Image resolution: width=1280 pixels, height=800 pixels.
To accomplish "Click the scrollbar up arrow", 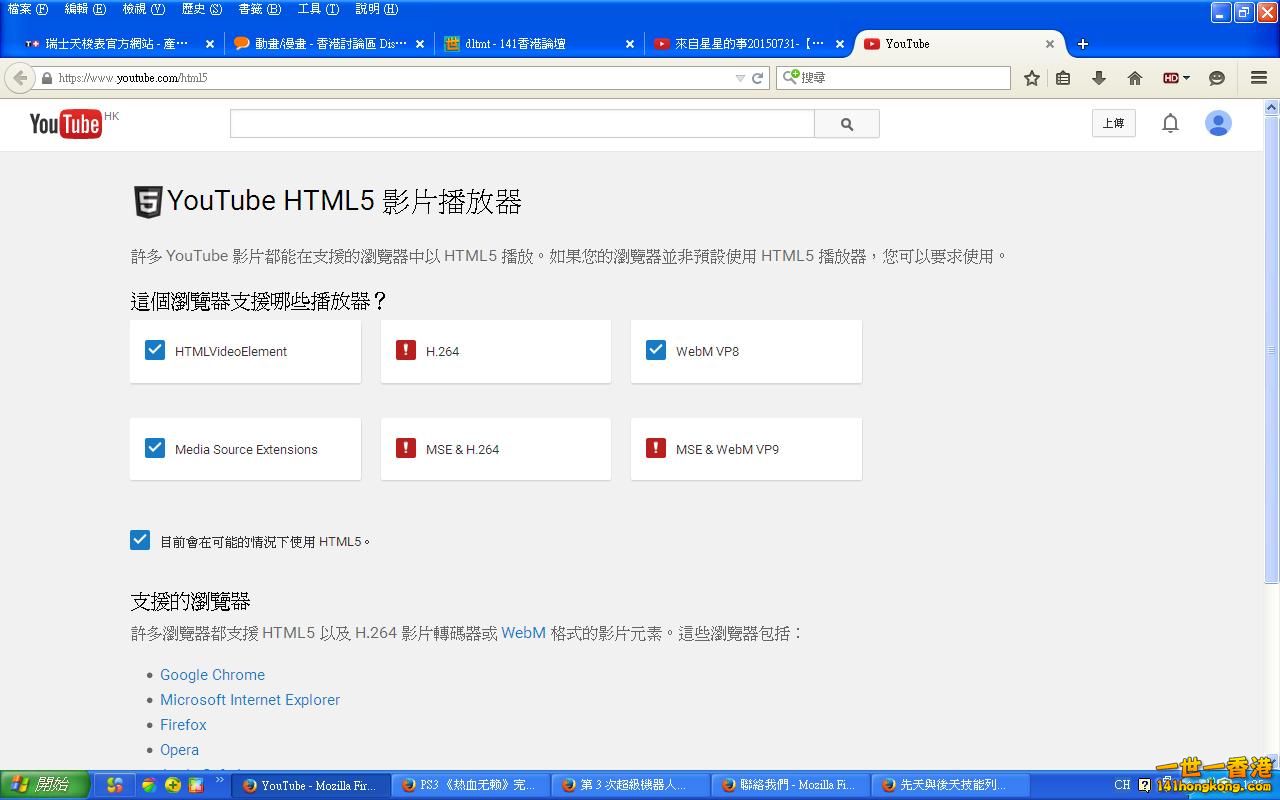I will 1272,106.
